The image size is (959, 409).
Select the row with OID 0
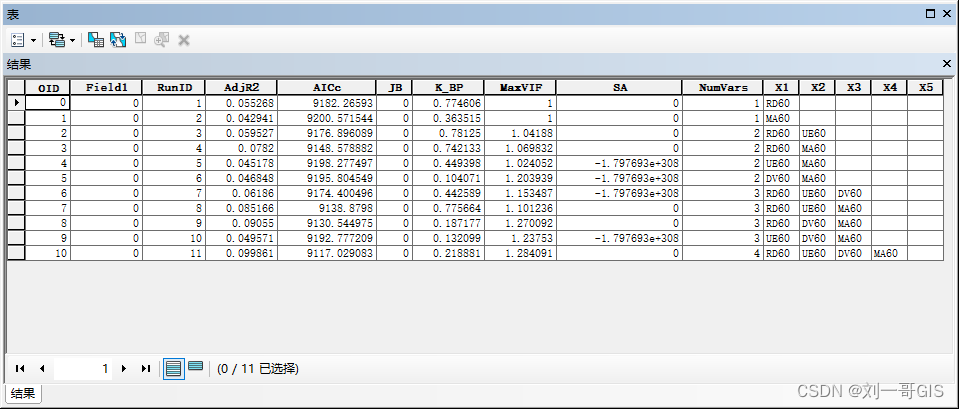(16, 103)
